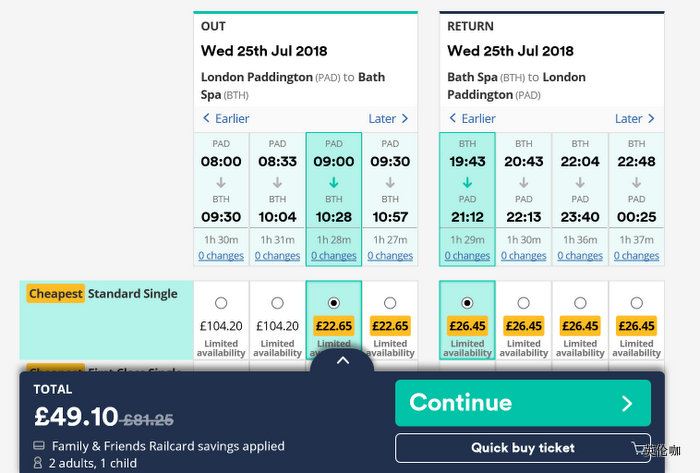
Task: Click the left chevron for earlier outbound trains
Action: pyautogui.click(x=206, y=119)
